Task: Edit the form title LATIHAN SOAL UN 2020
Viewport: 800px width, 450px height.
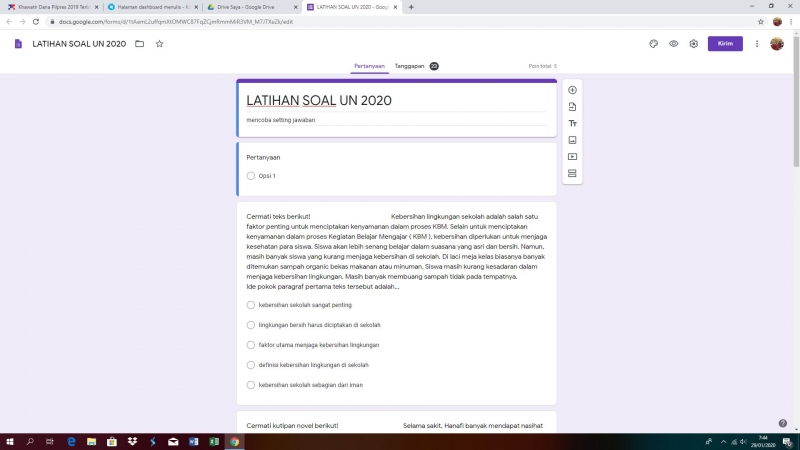Action: pos(319,101)
